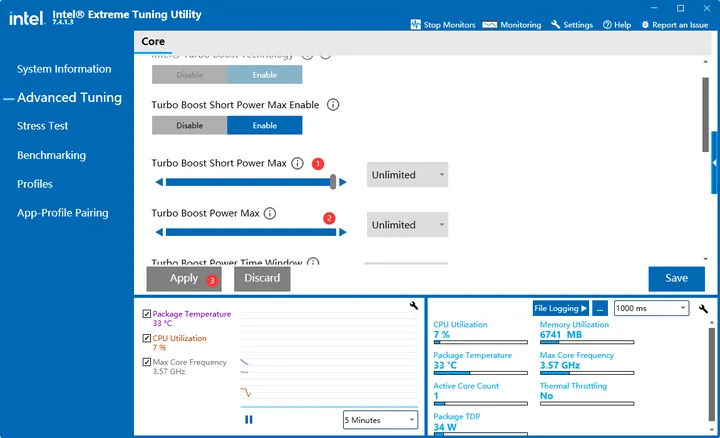Viewport: 720px width, 438px height.
Task: Click info icon beside Turbo Boost Power Max
Action: coord(270,213)
